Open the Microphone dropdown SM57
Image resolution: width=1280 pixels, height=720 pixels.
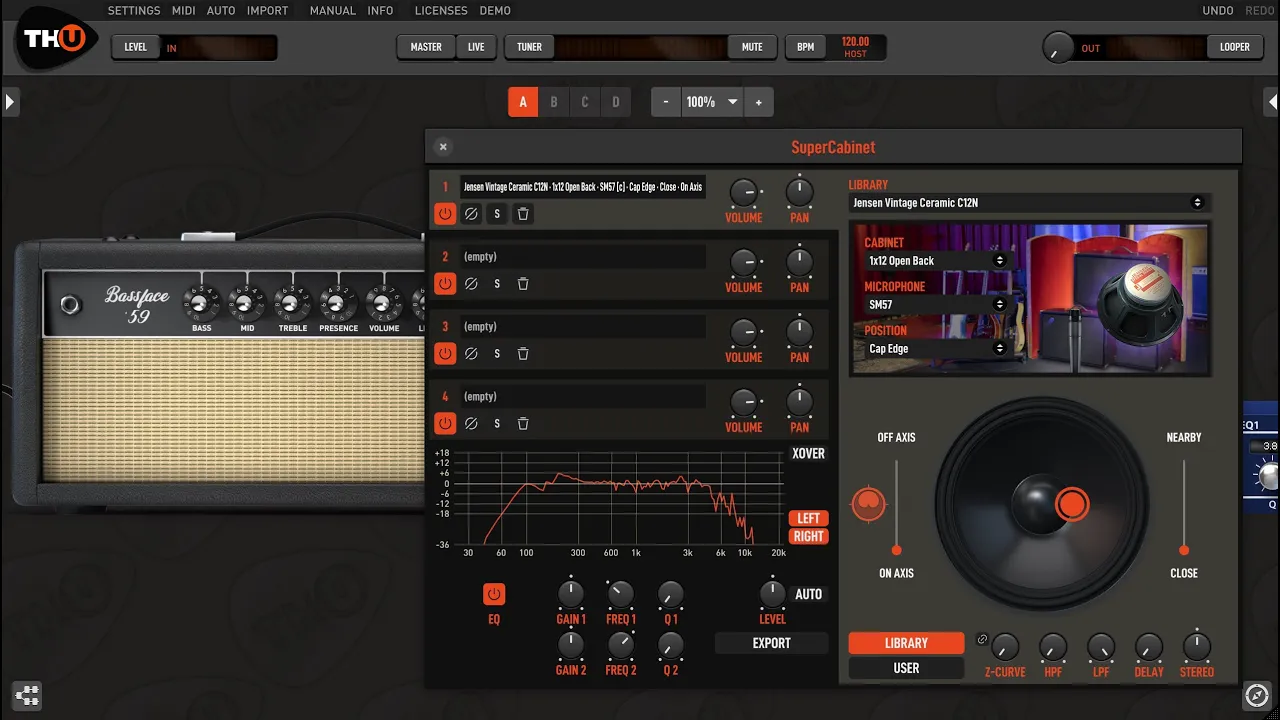[936, 304]
